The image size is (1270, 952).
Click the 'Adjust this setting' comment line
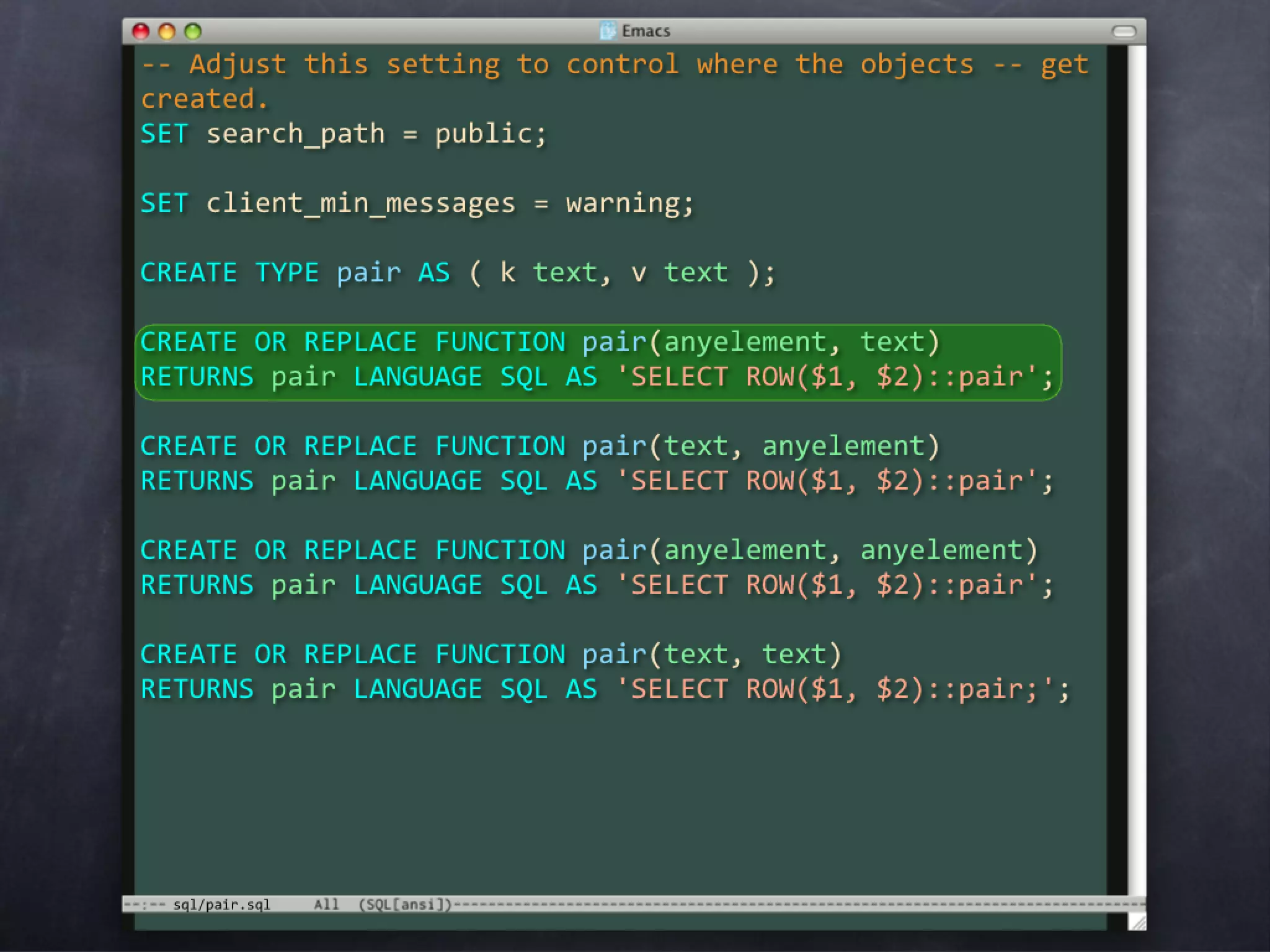click(615, 64)
